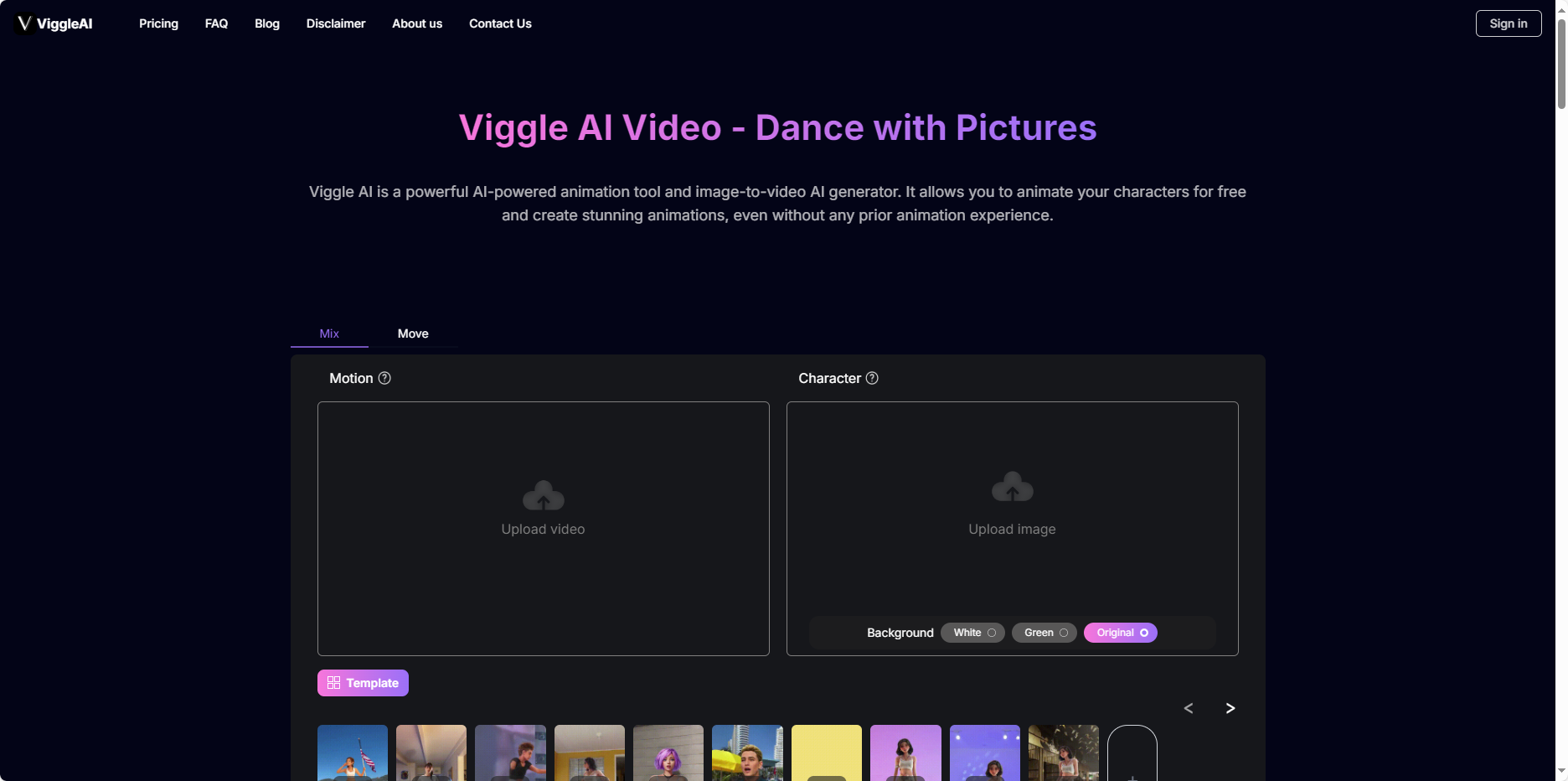Click the Sign in button
Viewport: 1568px width, 781px height.
pos(1508,23)
